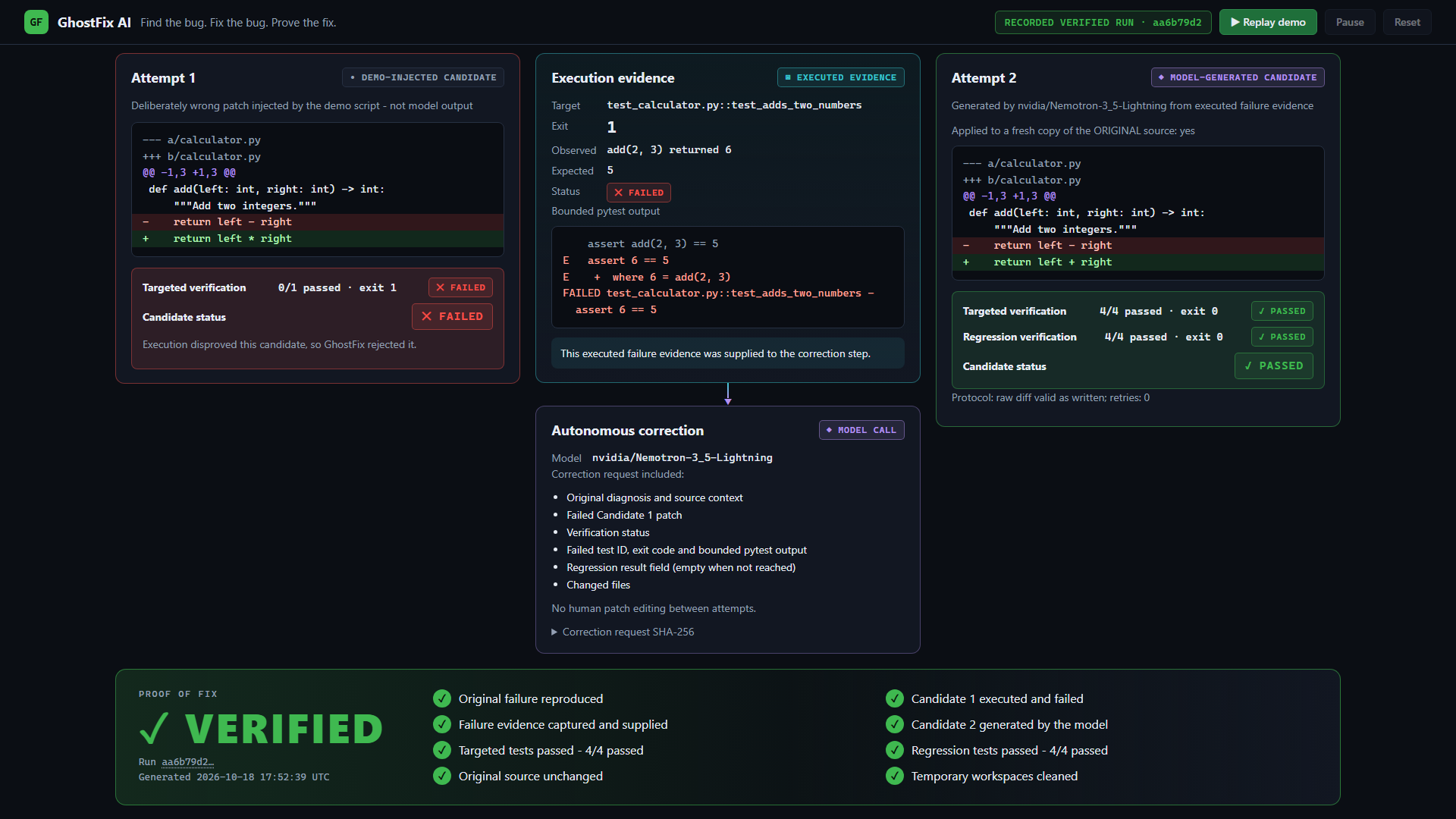Click 'Failed Candidate 1 patch' list item
This screenshot has height=819, width=1456.
click(624, 515)
